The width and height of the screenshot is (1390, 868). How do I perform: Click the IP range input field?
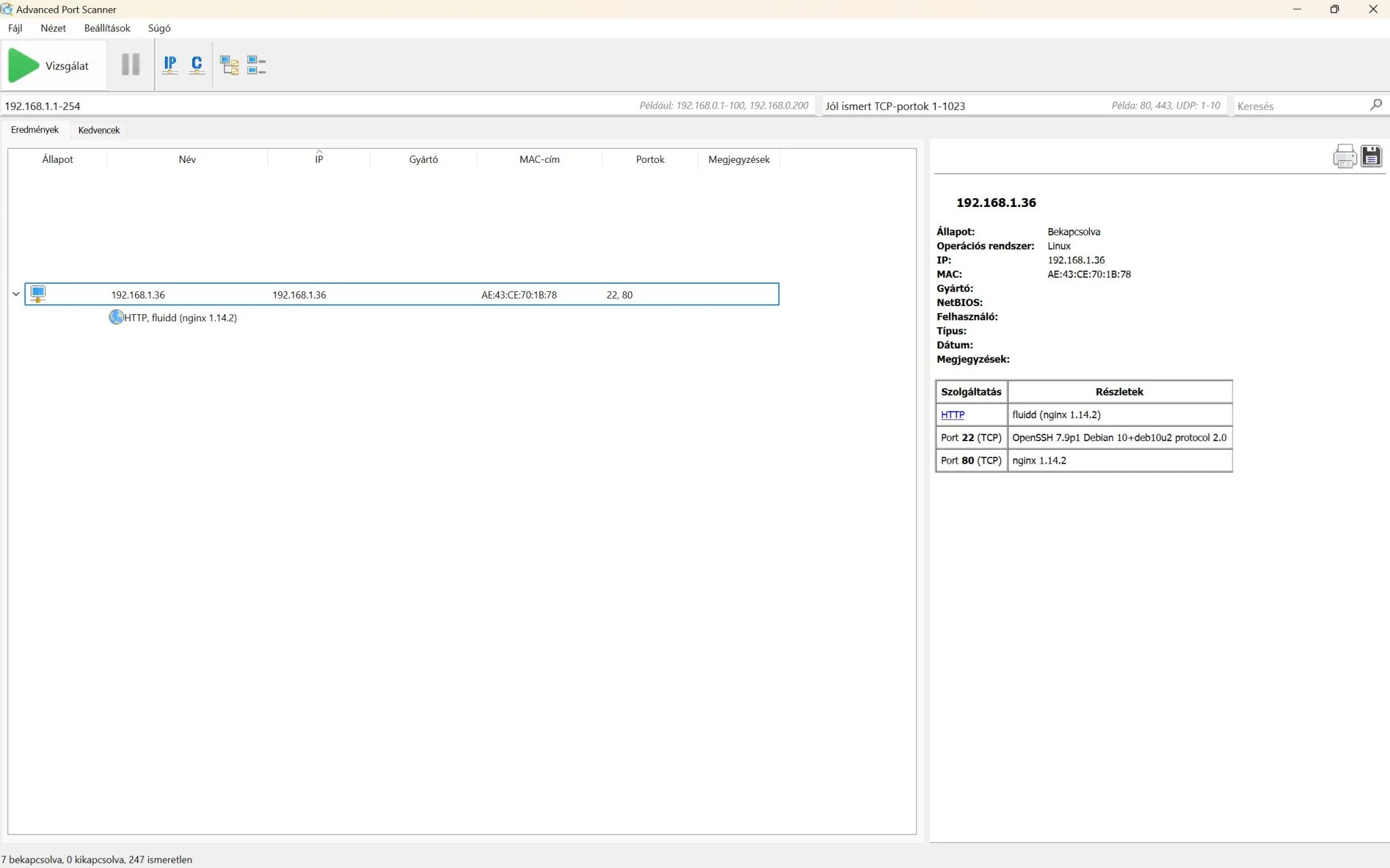click(x=409, y=106)
